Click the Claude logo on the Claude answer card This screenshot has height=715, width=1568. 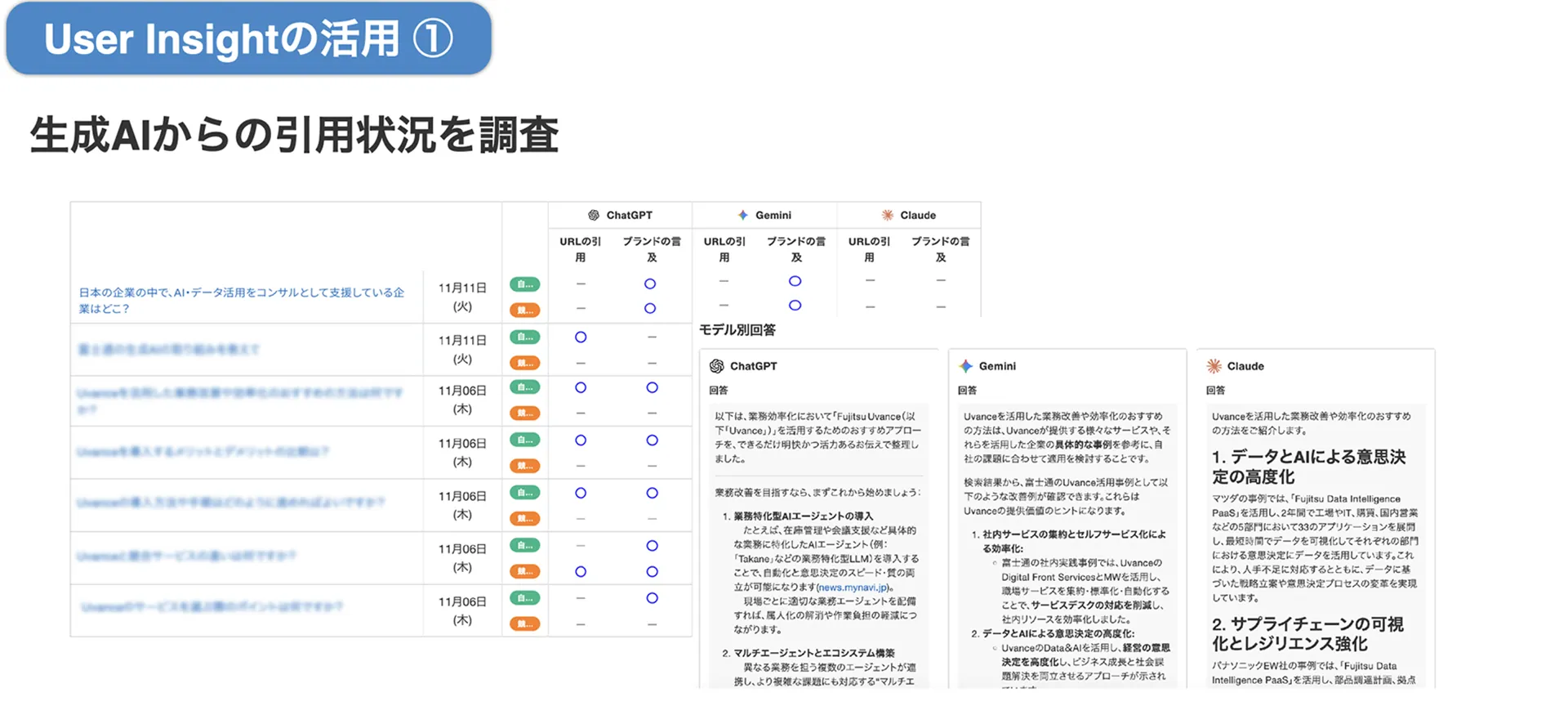tap(1214, 366)
